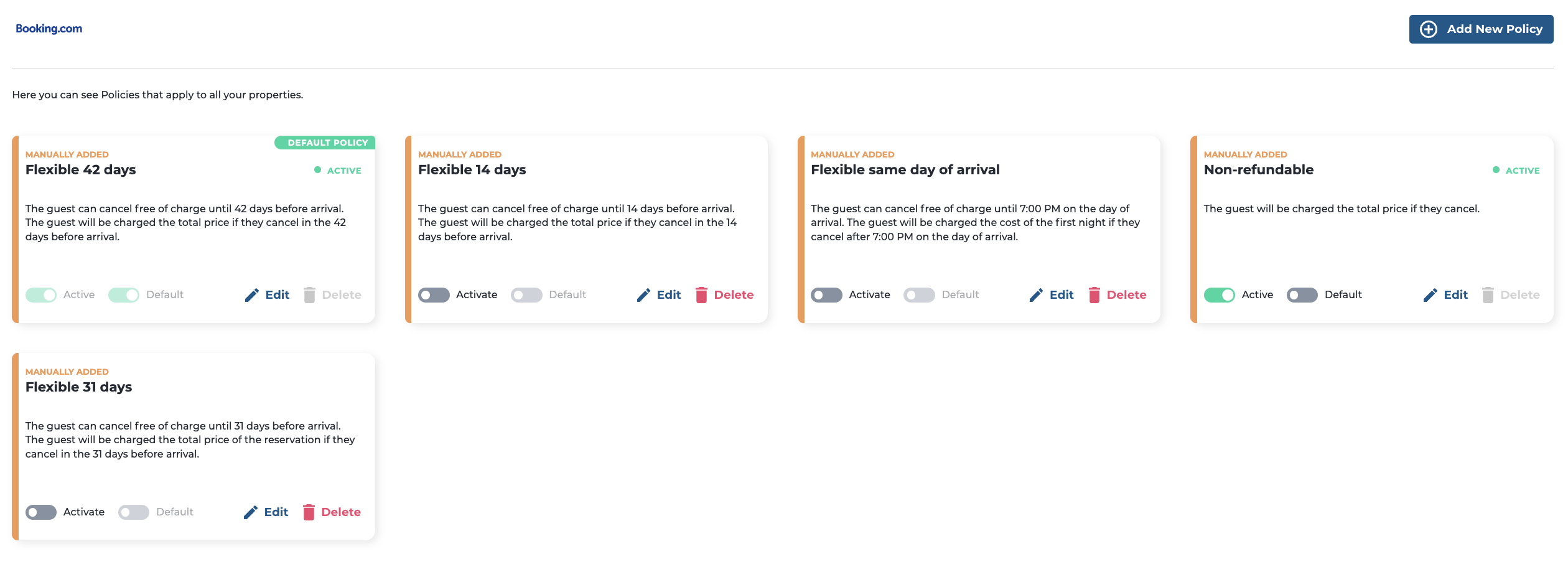The image size is (1568, 564).
Task: Toggle Activate switch for Flexible 14 days
Action: point(434,295)
